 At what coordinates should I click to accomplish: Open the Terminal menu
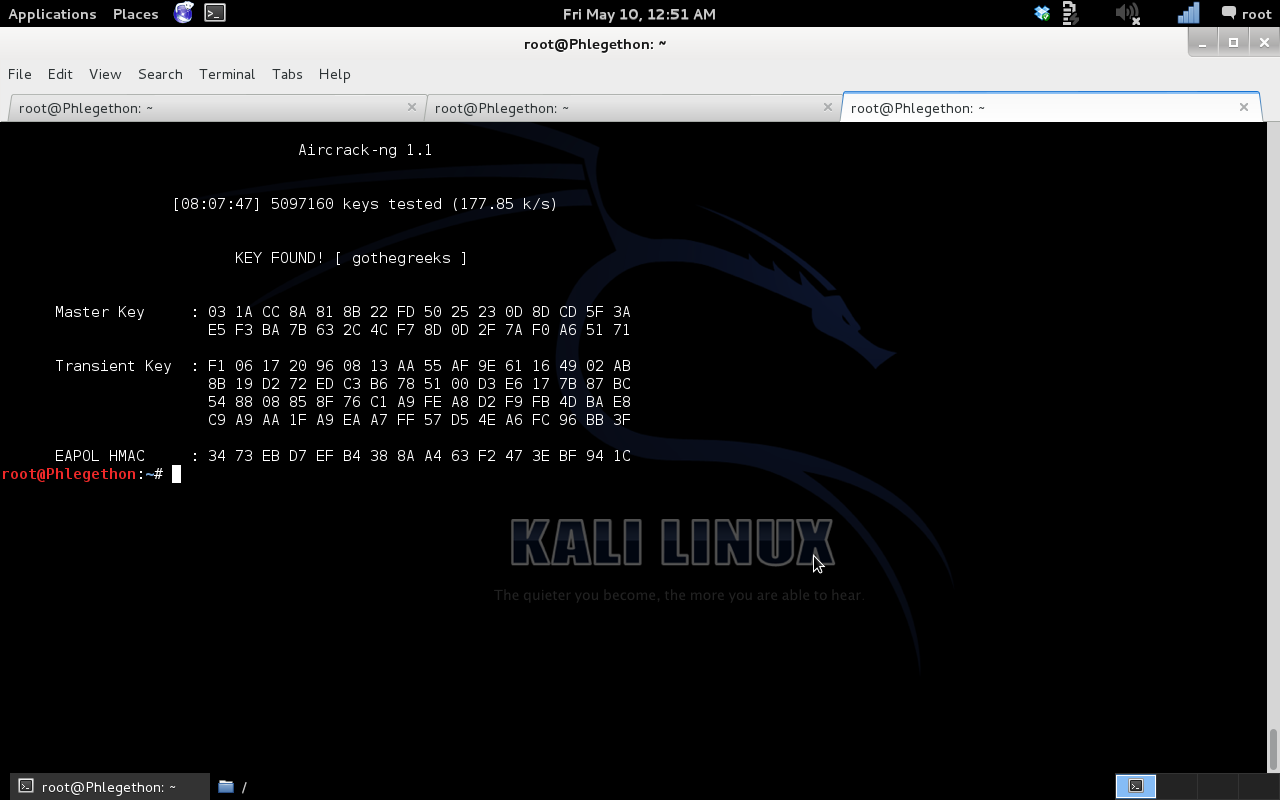point(227,74)
